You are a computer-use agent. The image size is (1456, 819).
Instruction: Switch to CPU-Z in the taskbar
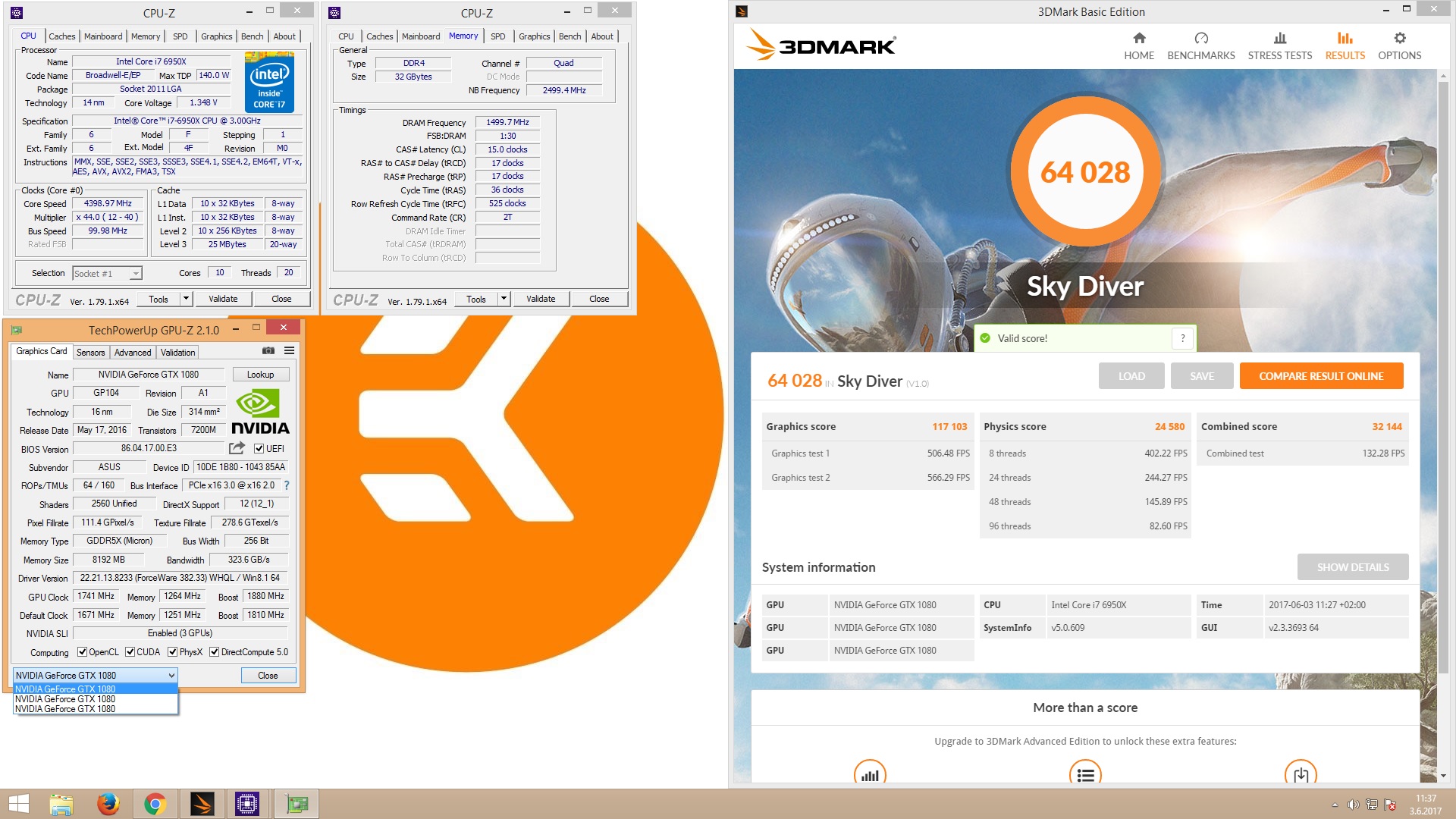click(248, 804)
